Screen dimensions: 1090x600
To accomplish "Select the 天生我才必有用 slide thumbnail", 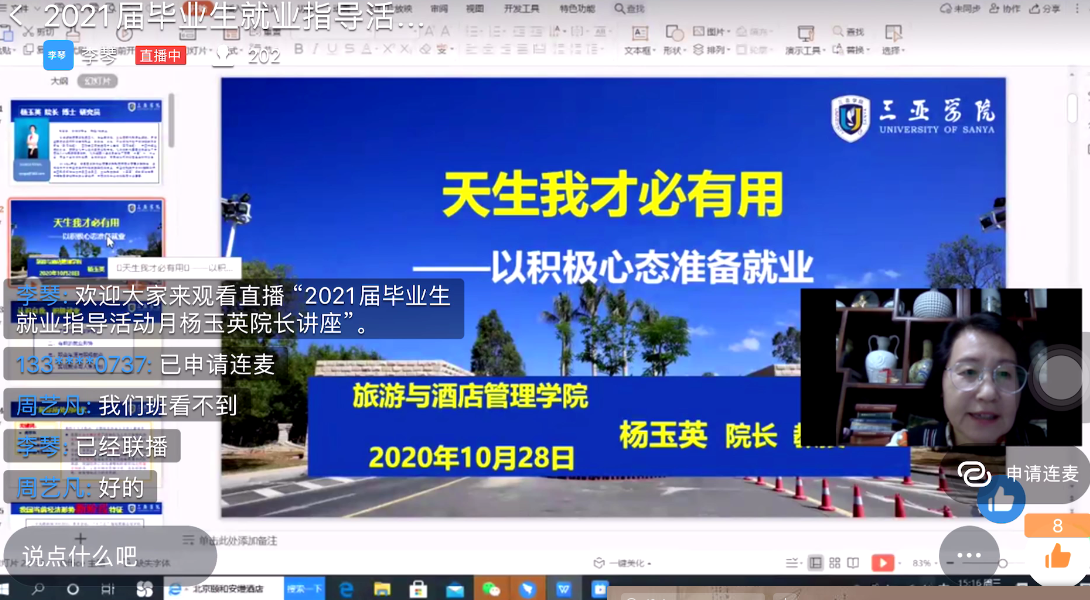I will [87, 237].
